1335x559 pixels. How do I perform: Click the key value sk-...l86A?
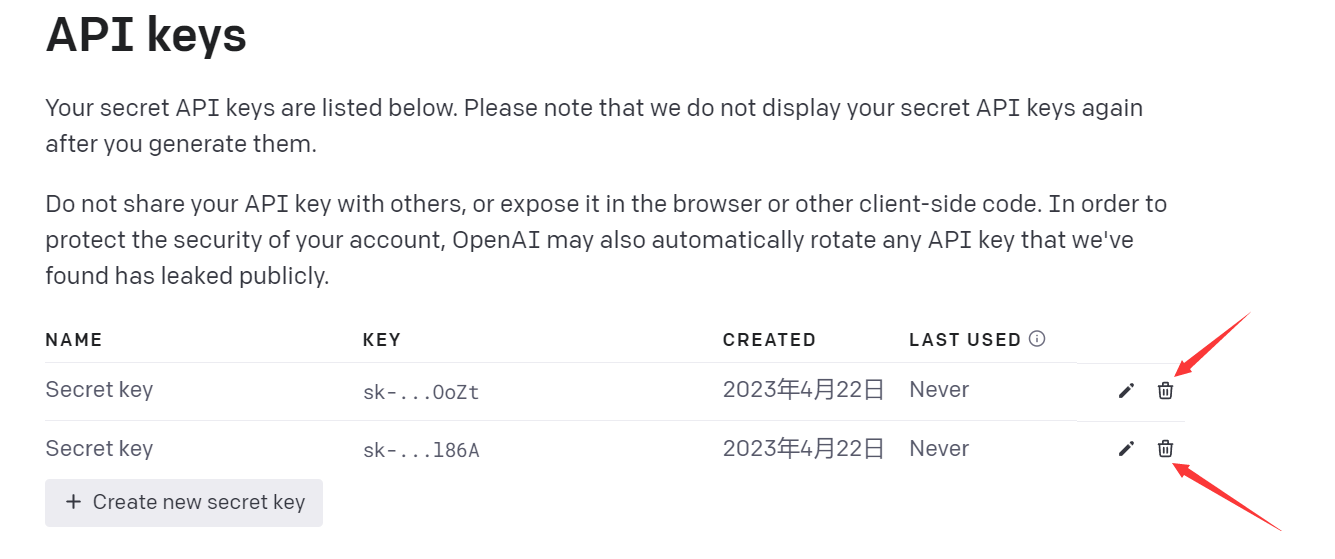[421, 451]
